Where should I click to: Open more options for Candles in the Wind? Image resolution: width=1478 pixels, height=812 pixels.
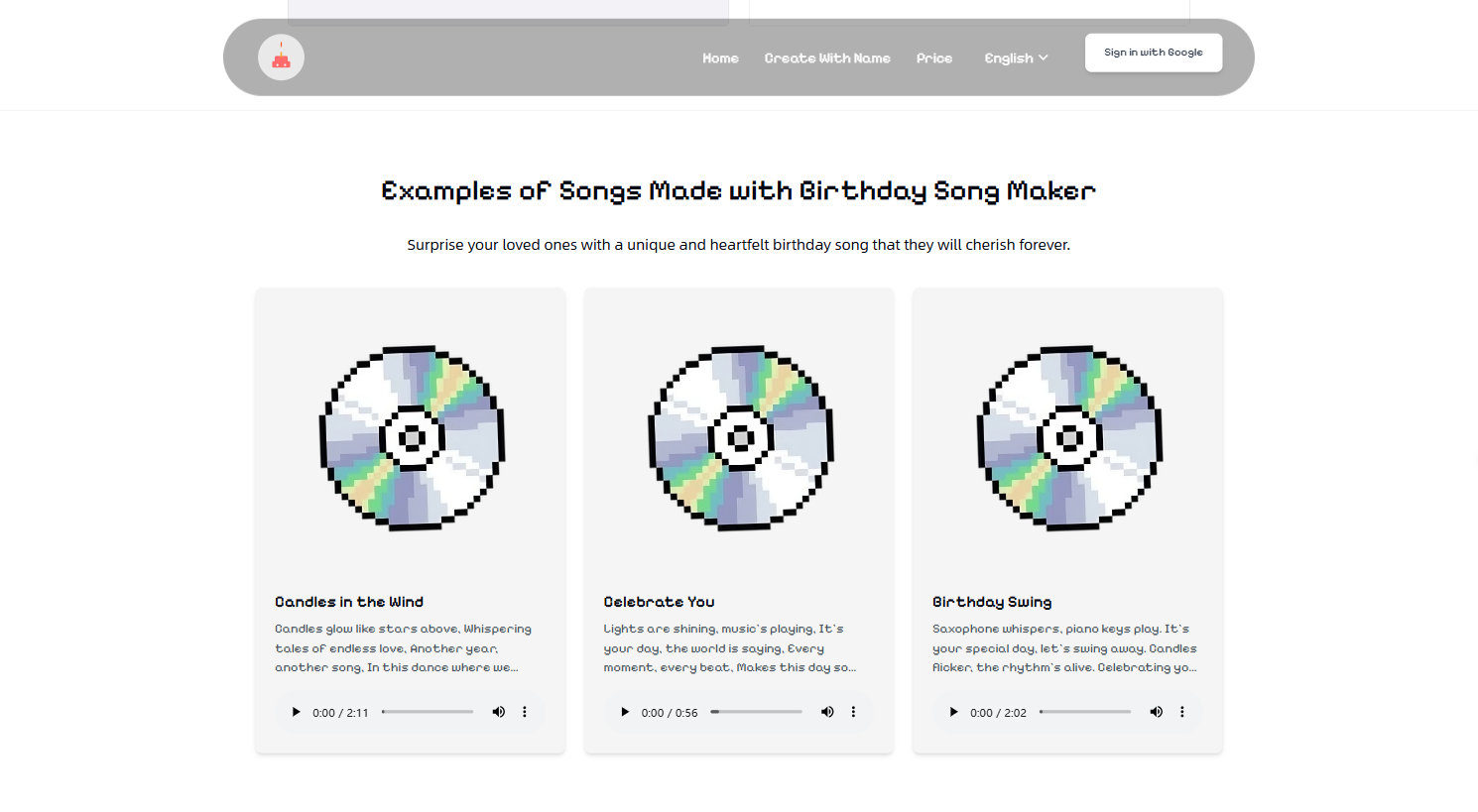tap(525, 712)
